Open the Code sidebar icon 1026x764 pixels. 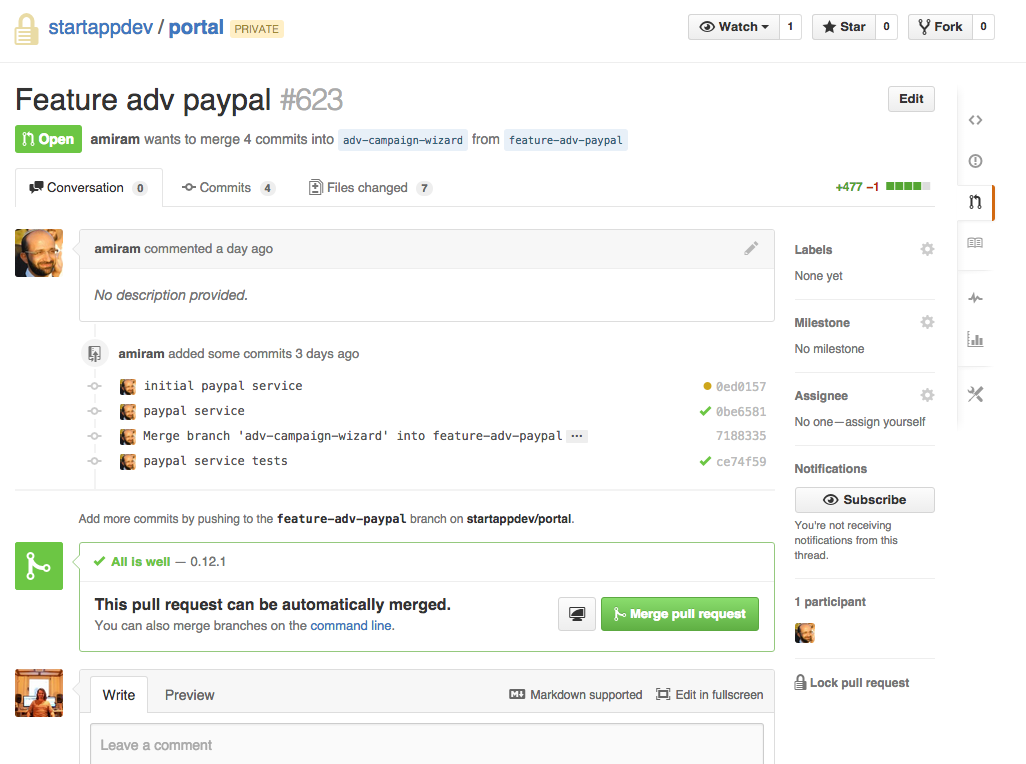(975, 120)
